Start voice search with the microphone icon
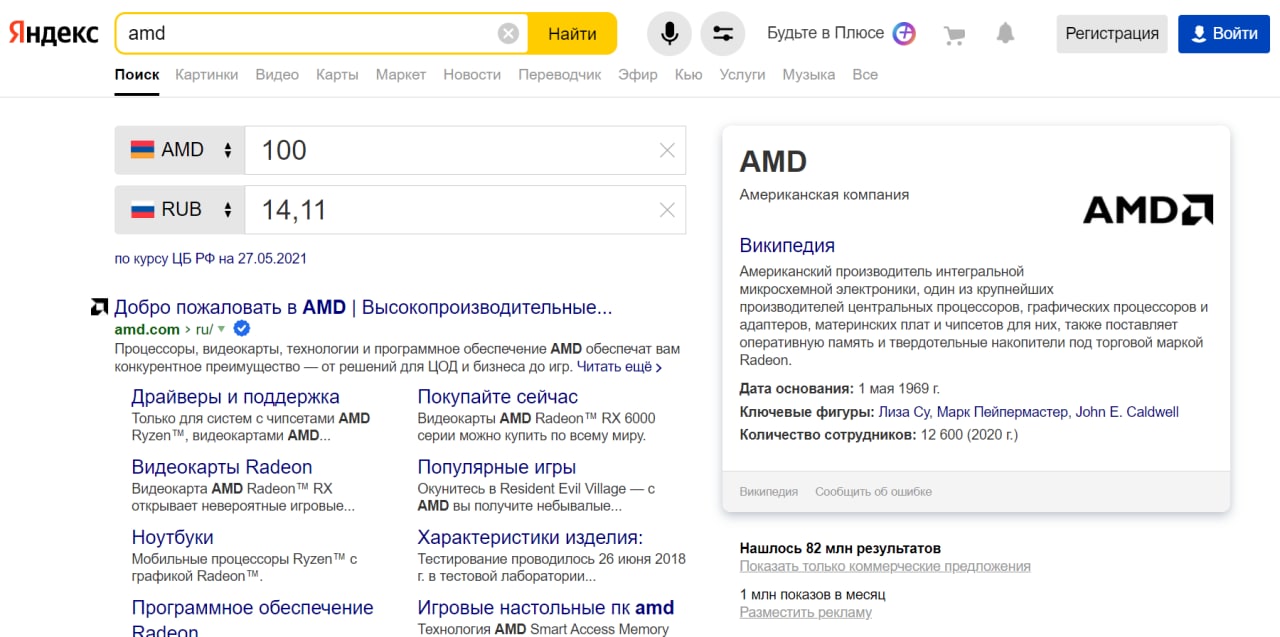The width and height of the screenshot is (1280, 637). tap(669, 34)
